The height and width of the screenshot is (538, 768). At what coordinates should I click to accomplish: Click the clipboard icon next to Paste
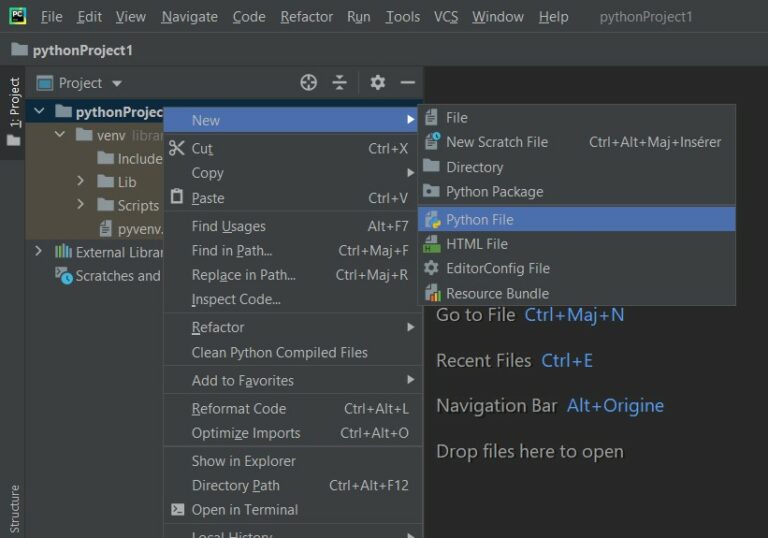(x=177, y=196)
